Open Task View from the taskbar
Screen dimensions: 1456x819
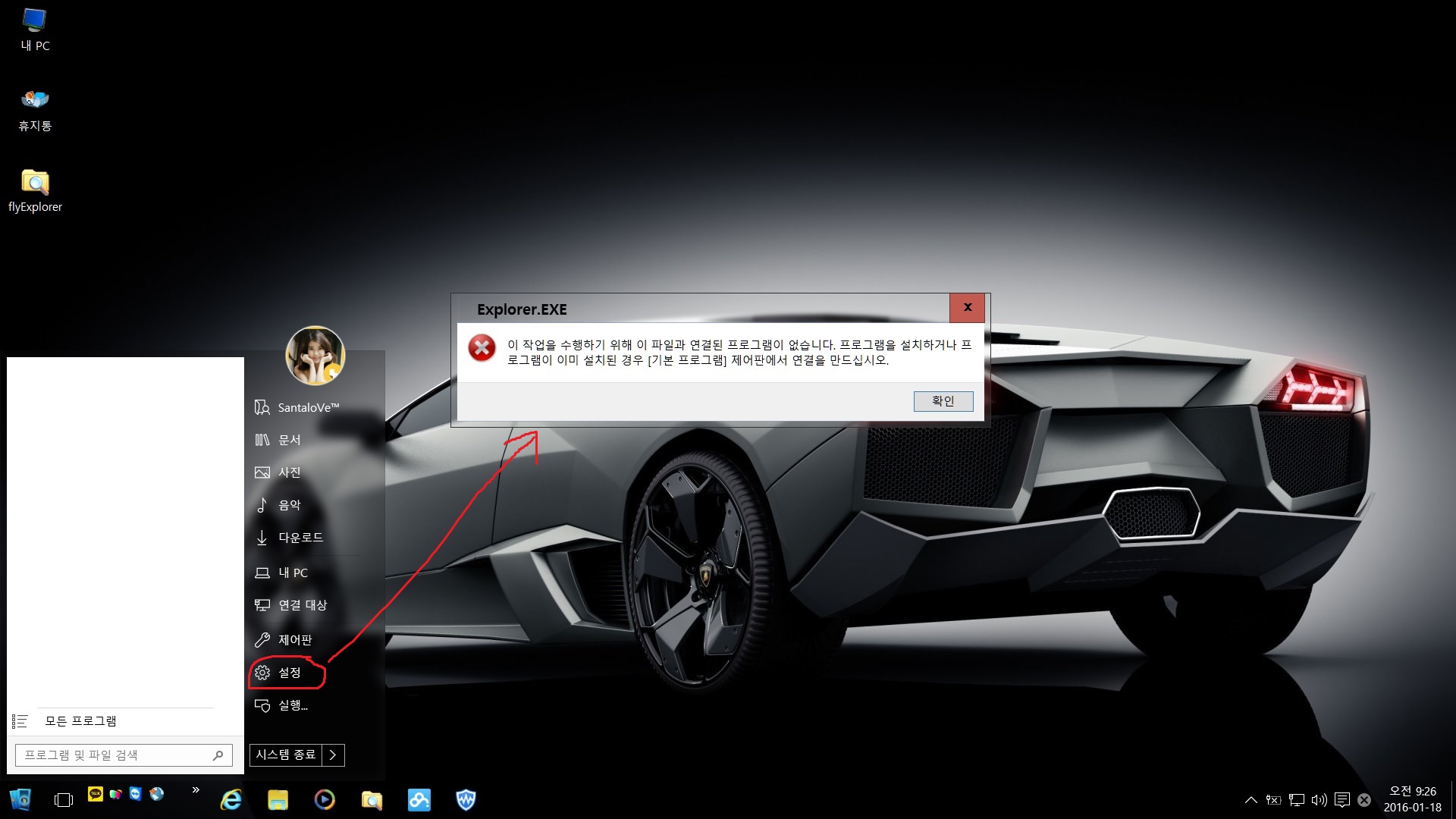click(64, 799)
